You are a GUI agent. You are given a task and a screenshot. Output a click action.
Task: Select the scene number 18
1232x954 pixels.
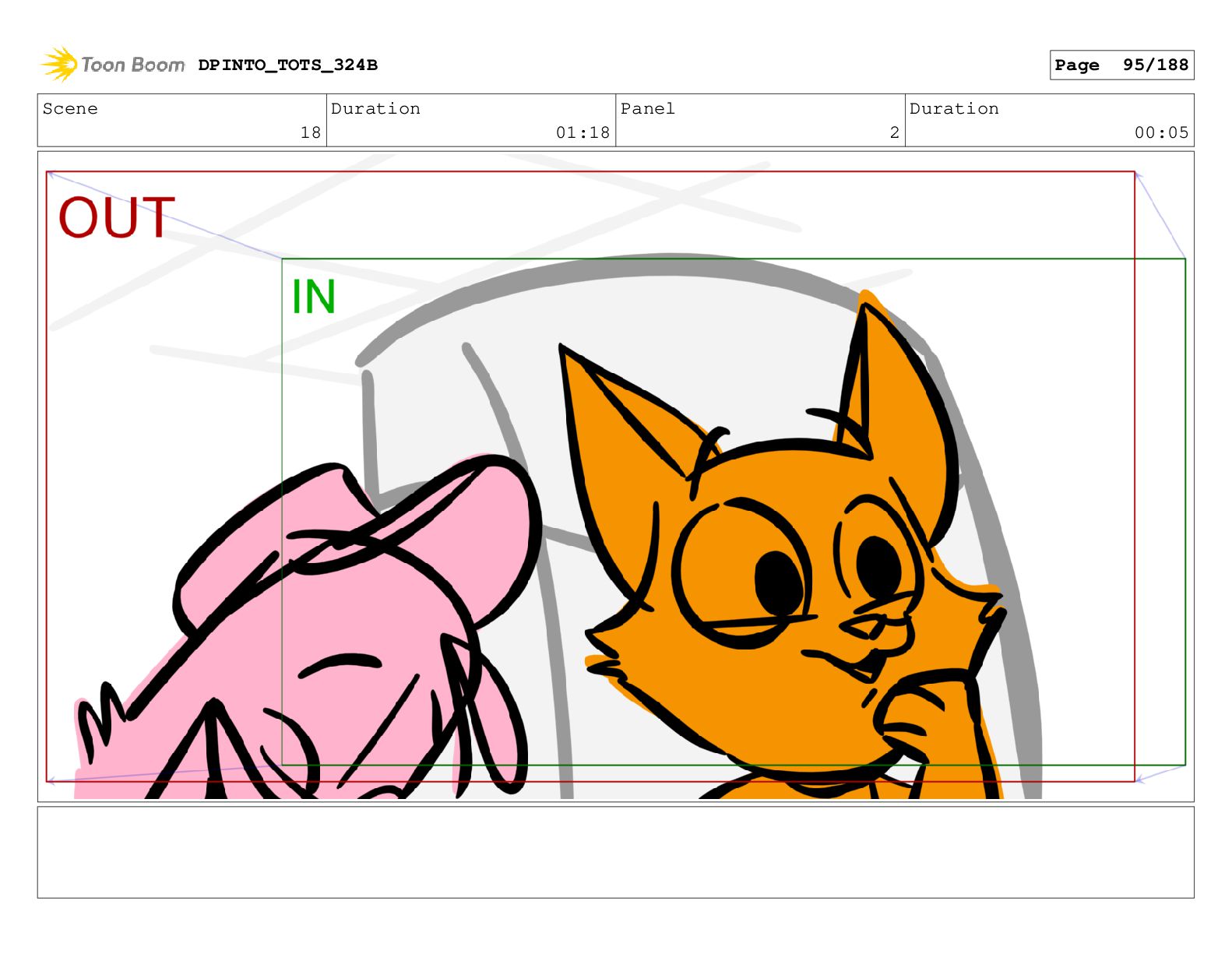(x=311, y=132)
